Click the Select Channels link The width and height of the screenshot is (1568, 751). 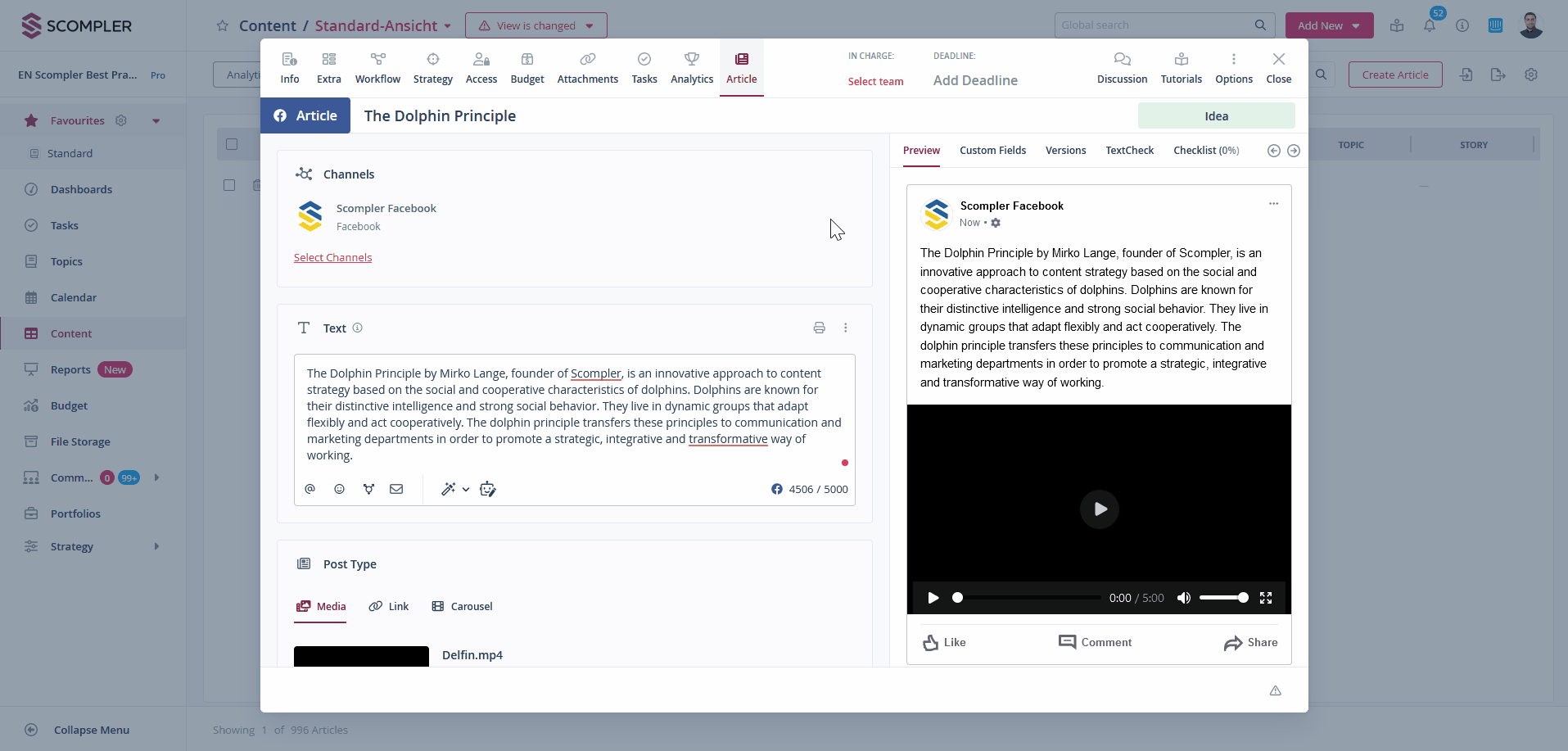coord(332,258)
